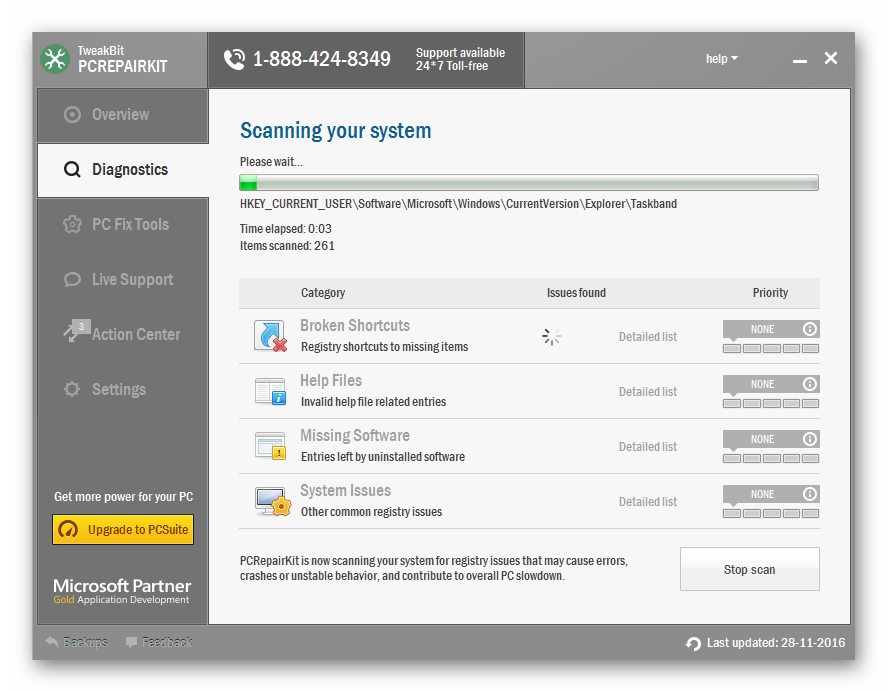Screen dimensions: 887x692
Task: Go to PC Fix Tools tab
Action: (123, 225)
